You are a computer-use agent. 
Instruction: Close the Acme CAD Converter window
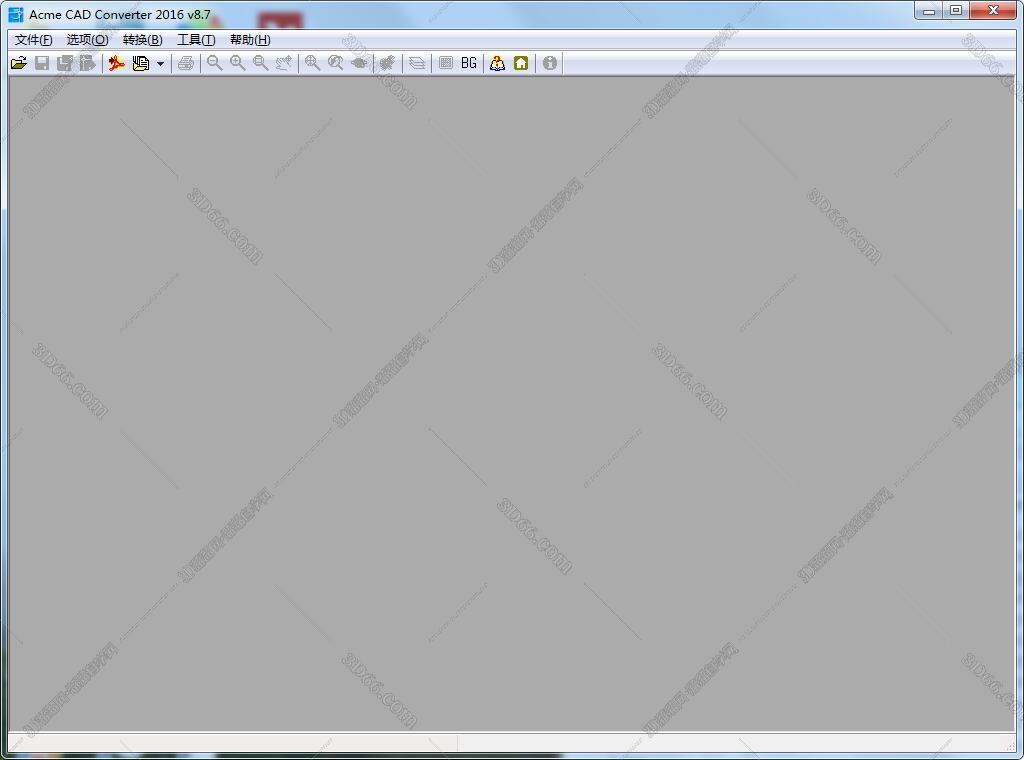(993, 11)
